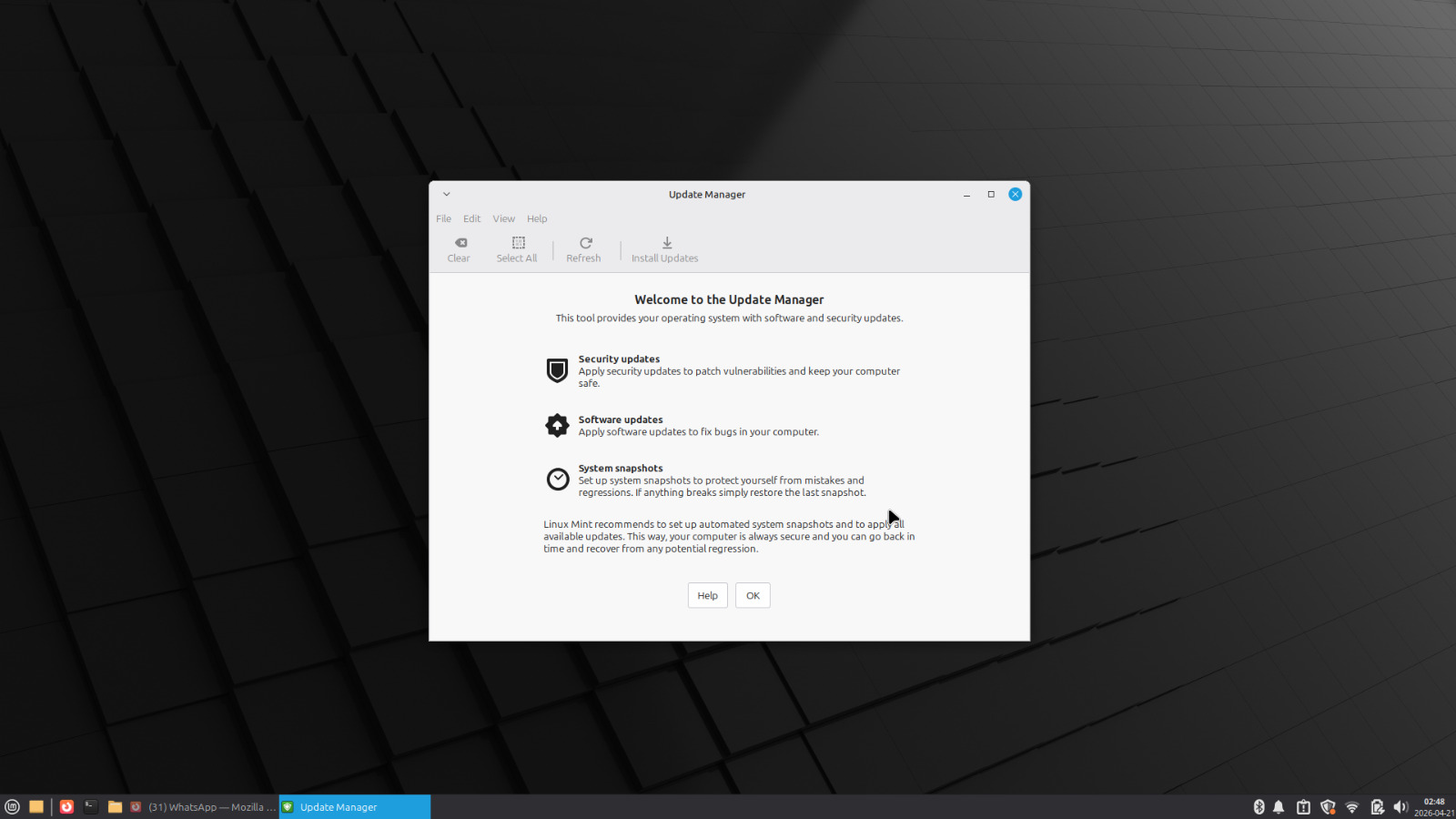This screenshot has height=819, width=1456.
Task: Open the Linux Mint start menu
Action: coord(13,807)
